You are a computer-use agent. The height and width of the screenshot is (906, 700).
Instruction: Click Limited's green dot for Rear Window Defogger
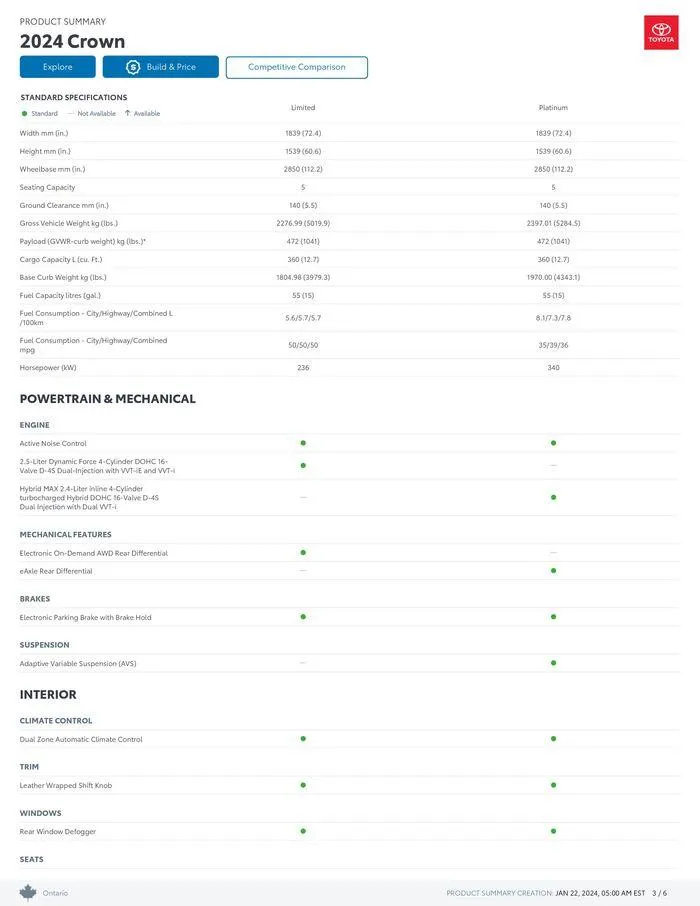tap(303, 831)
